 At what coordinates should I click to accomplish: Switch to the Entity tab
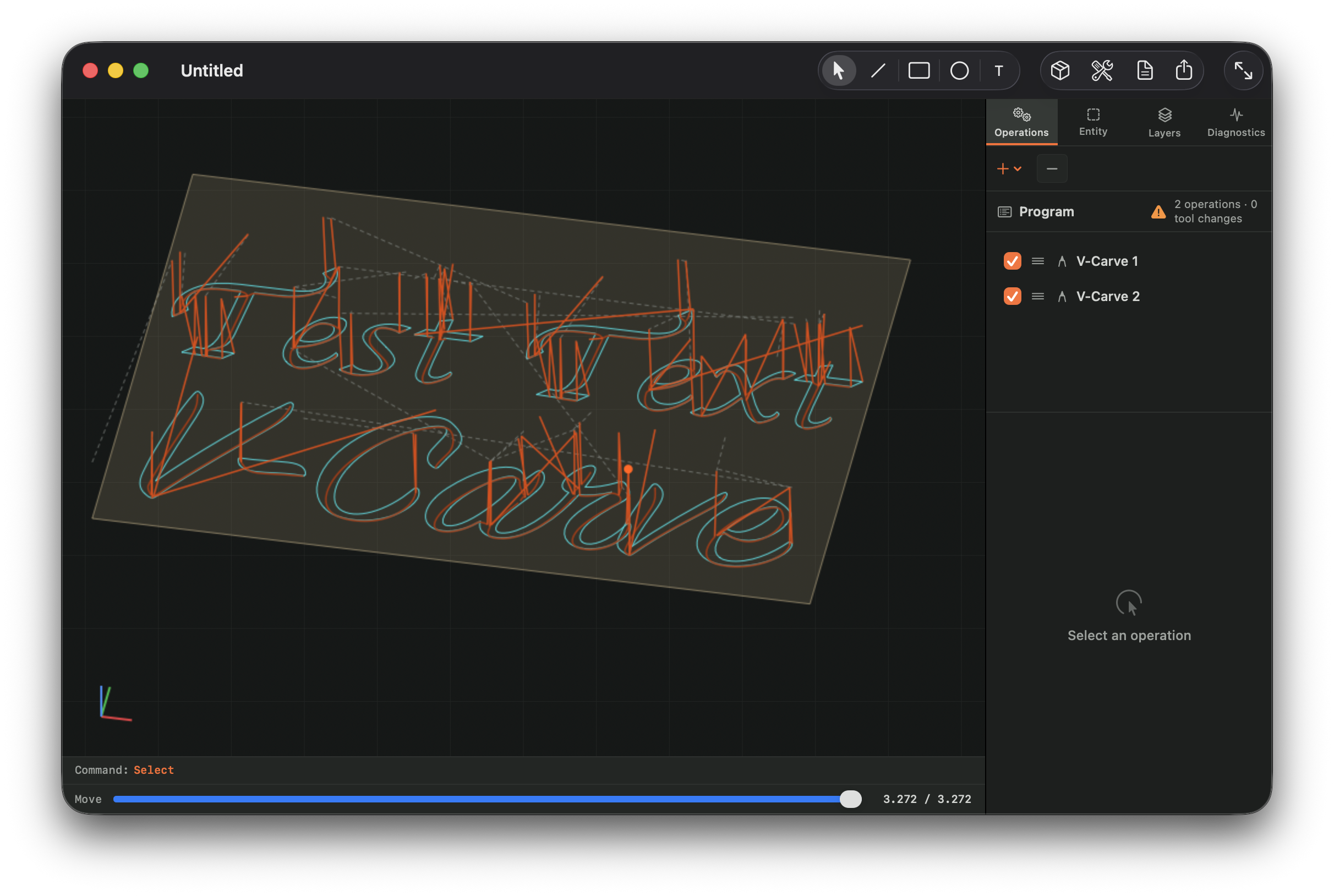(x=1093, y=122)
